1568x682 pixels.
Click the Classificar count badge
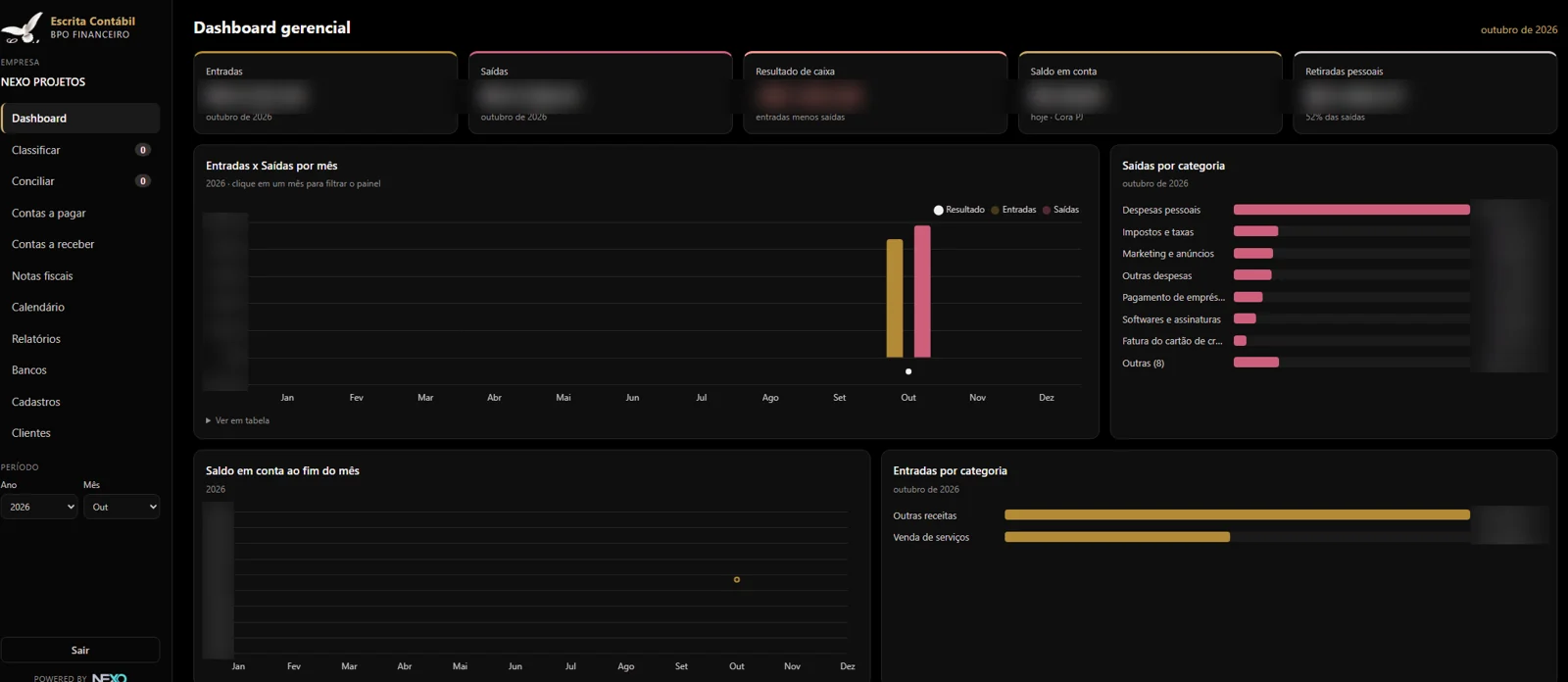click(143, 150)
